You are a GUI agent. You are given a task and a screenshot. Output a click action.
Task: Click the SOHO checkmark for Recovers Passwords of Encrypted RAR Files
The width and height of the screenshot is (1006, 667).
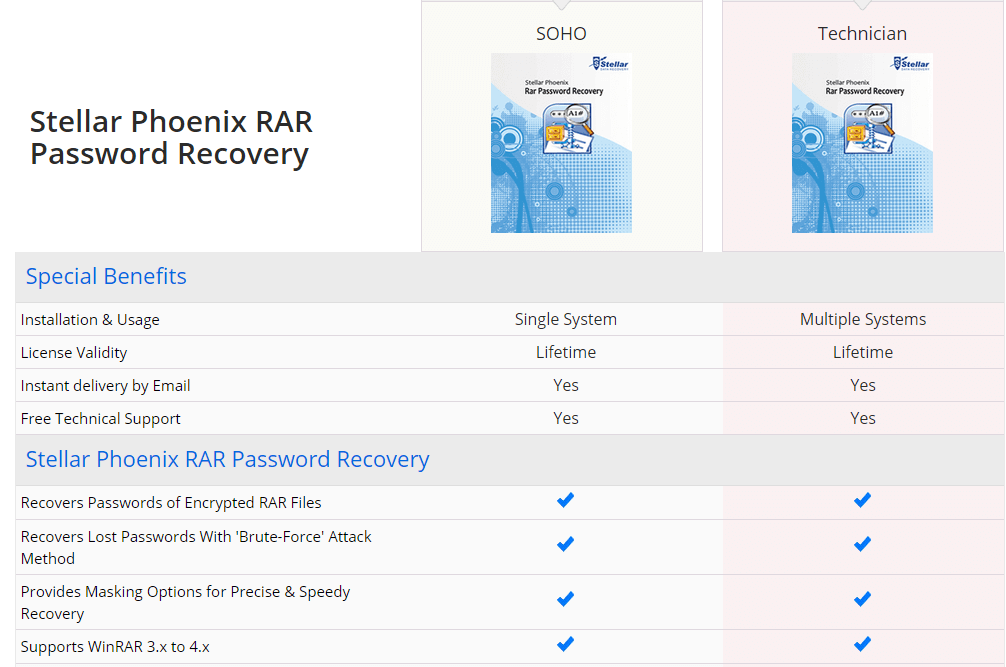(565, 500)
